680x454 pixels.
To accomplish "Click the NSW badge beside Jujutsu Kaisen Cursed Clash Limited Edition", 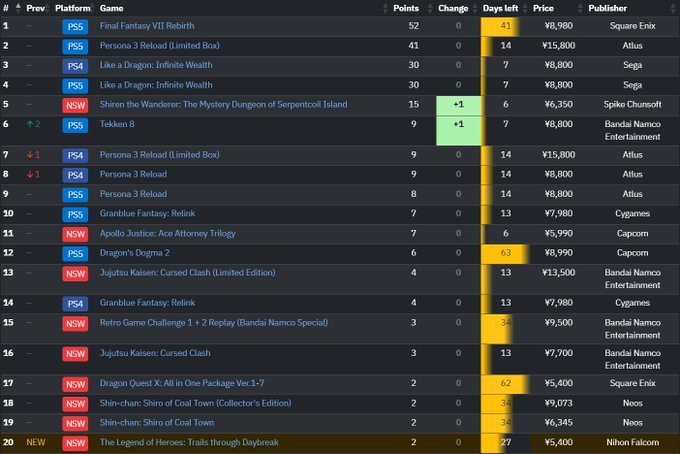I will pyautogui.click(x=75, y=274).
